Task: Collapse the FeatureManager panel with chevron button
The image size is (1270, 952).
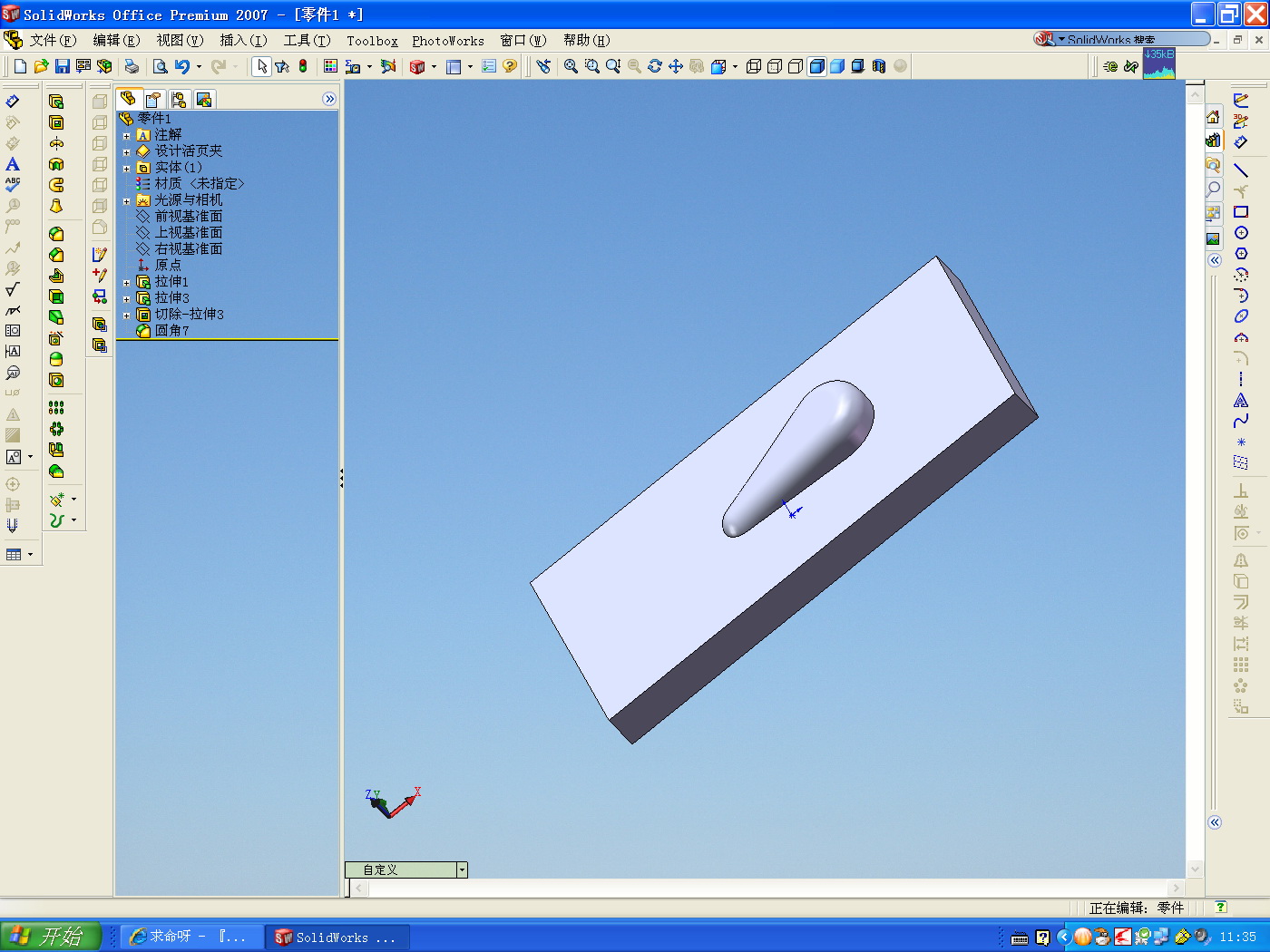Action: tap(329, 99)
